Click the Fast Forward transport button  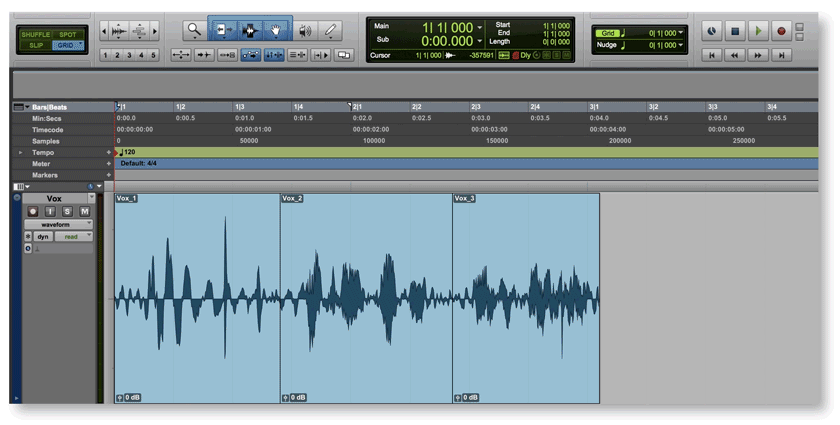point(758,55)
